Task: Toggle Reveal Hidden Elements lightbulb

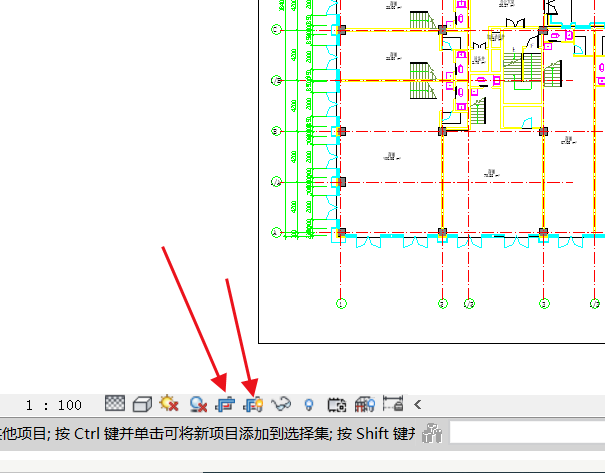Action: pyautogui.click(x=309, y=405)
